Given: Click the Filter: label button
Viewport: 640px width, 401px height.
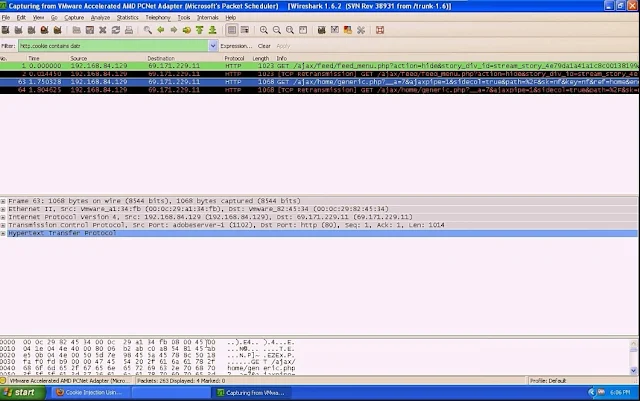Looking at the screenshot, I should click(8, 46).
